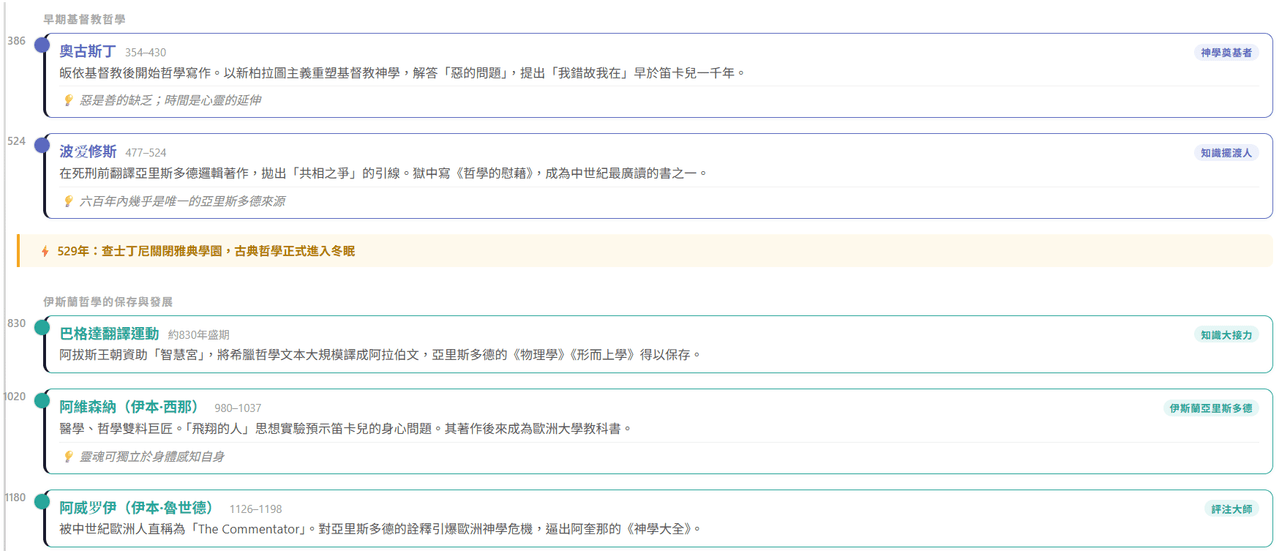Click the lightning icon in the 529年 banner

pos(45,251)
